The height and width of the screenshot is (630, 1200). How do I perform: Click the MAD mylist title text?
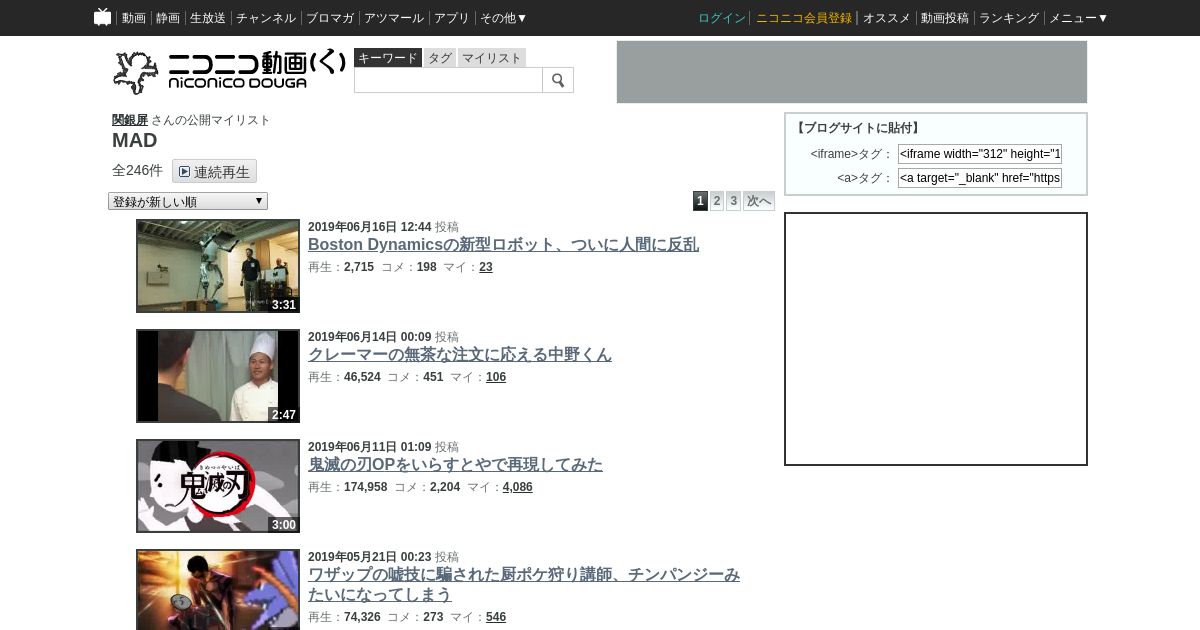coord(135,141)
